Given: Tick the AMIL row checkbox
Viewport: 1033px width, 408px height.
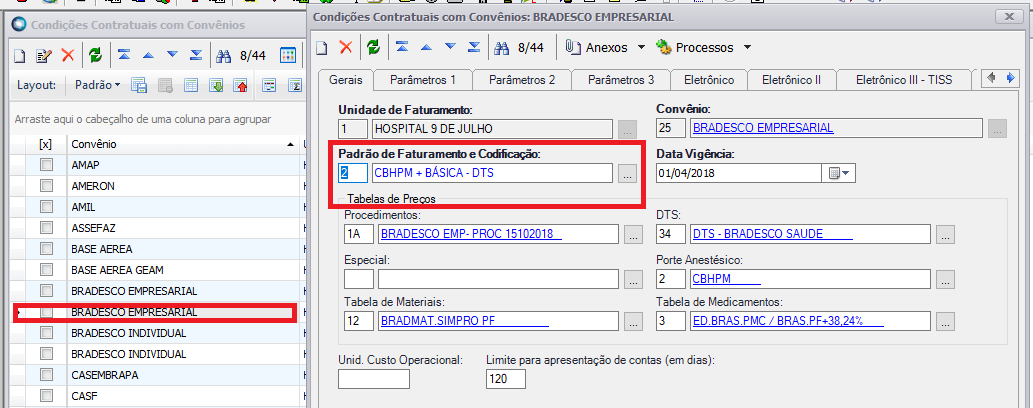Looking at the screenshot, I should 46,207.
